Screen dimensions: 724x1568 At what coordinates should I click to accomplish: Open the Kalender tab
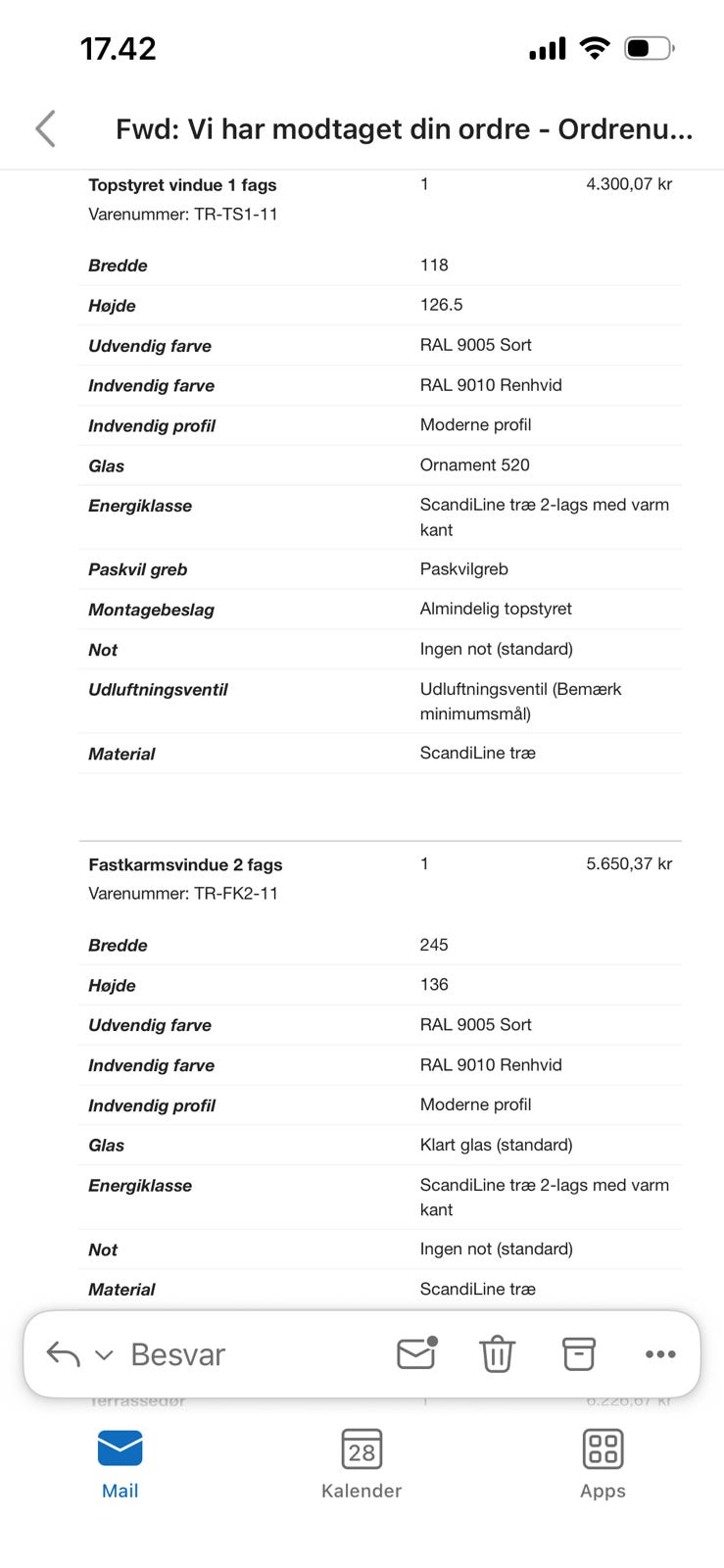362,1464
